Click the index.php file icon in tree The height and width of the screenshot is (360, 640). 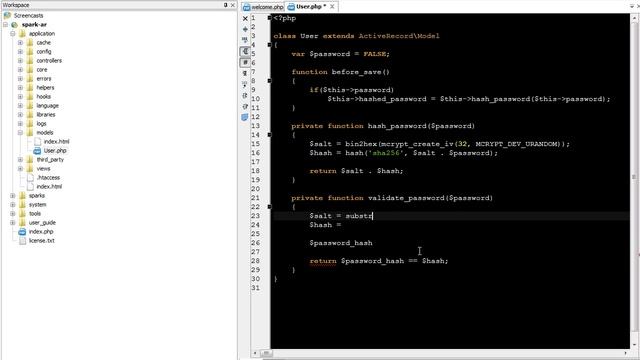(22, 231)
